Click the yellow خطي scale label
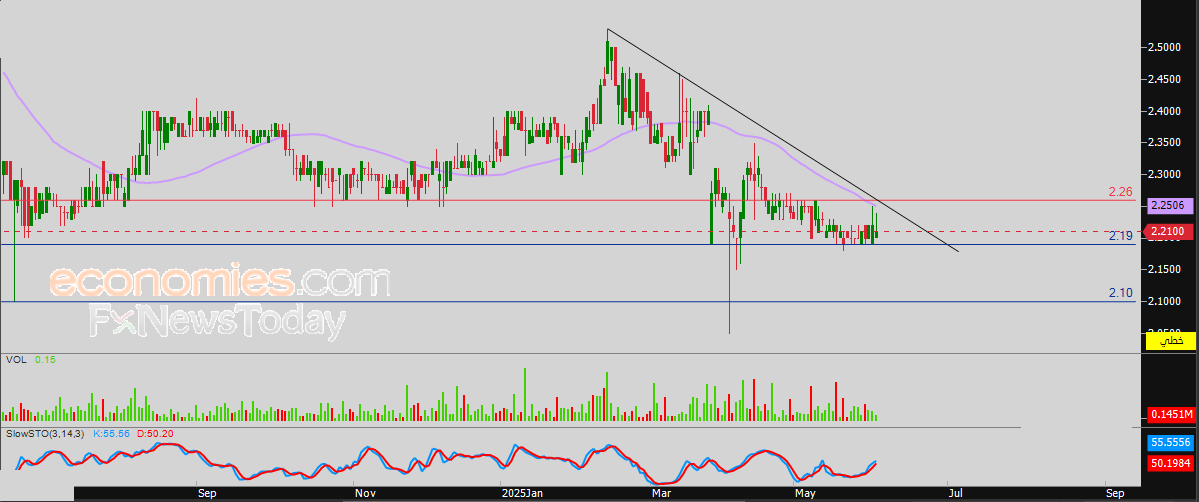This screenshot has height=502, width=1199. pyautogui.click(x=1171, y=341)
